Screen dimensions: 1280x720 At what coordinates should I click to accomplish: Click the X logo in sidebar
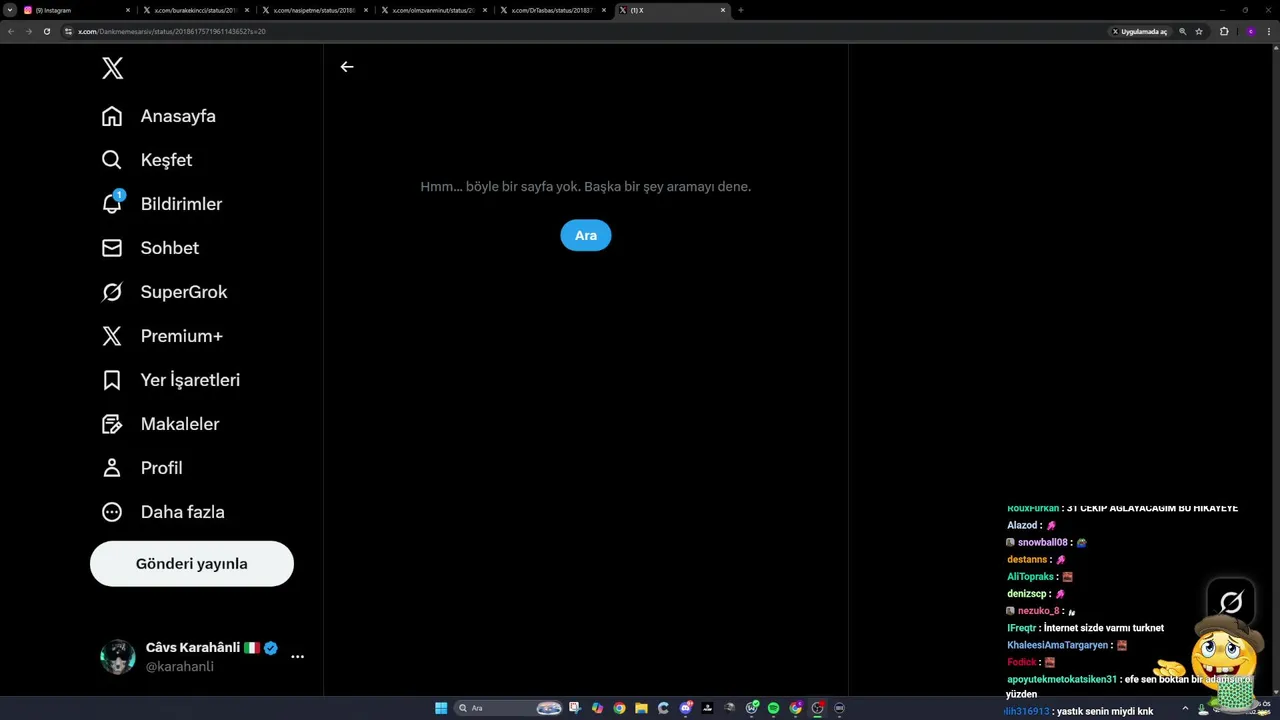coord(113,68)
